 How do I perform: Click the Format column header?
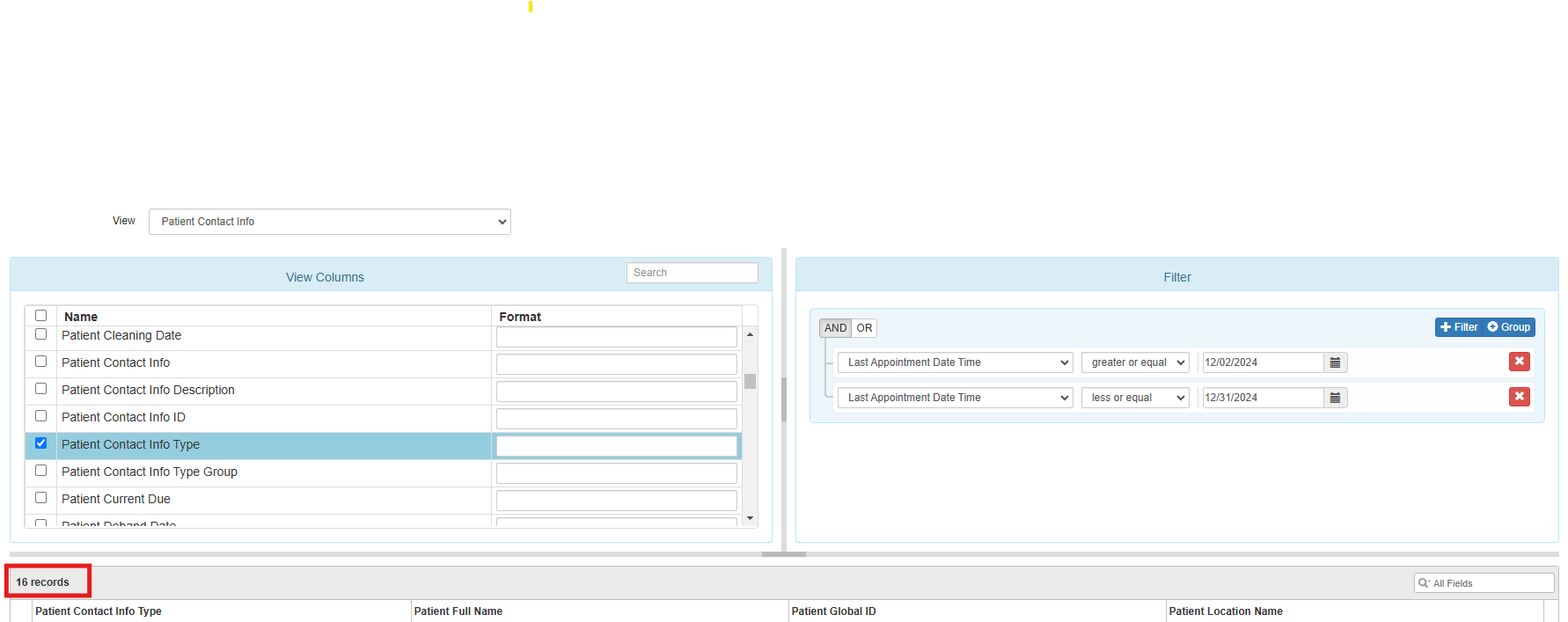(x=617, y=317)
